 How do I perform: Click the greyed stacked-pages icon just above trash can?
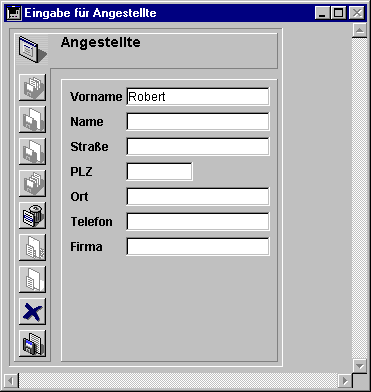click(32, 183)
